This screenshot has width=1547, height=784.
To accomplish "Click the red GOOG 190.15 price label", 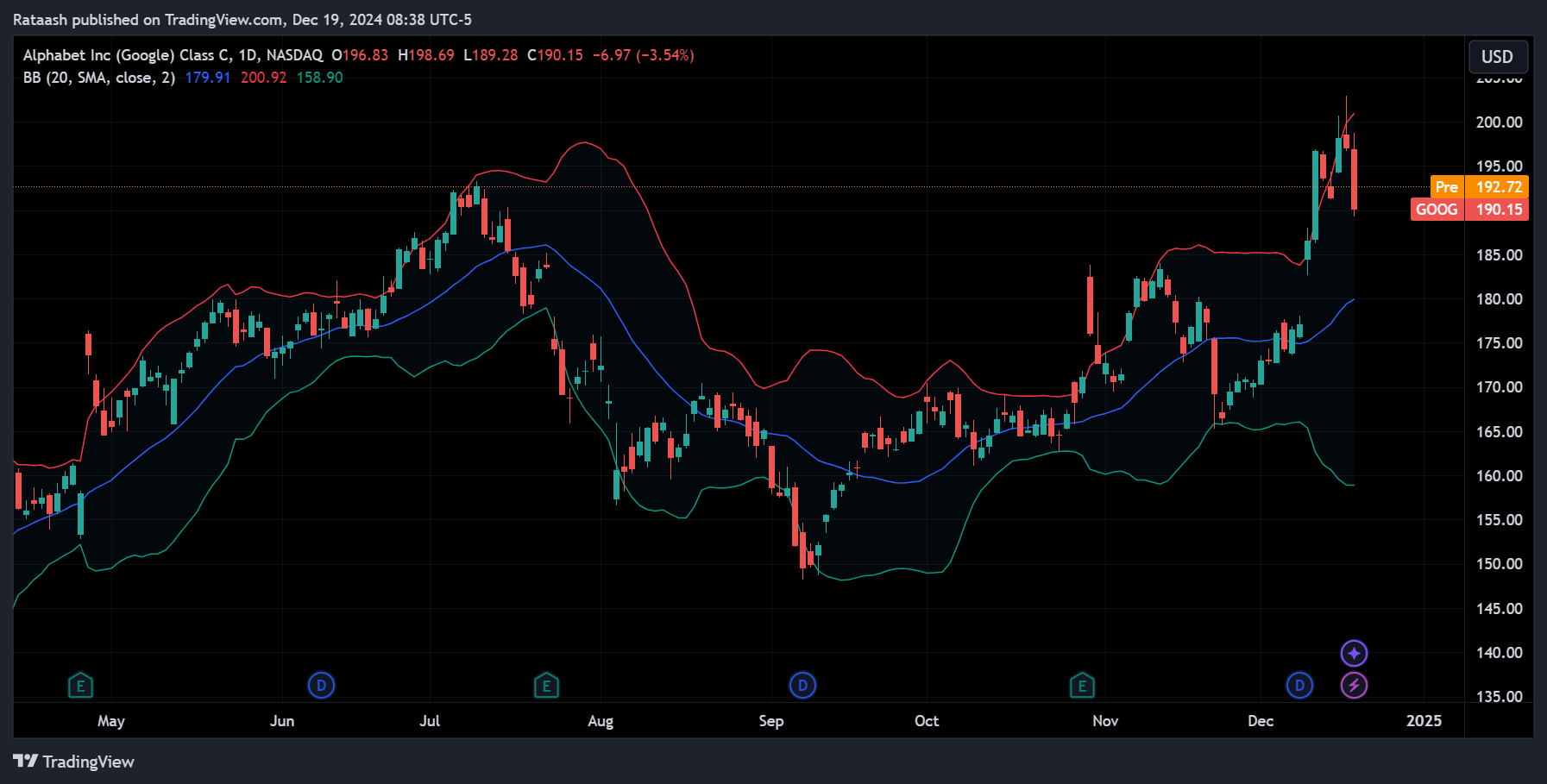I will click(x=1469, y=209).
